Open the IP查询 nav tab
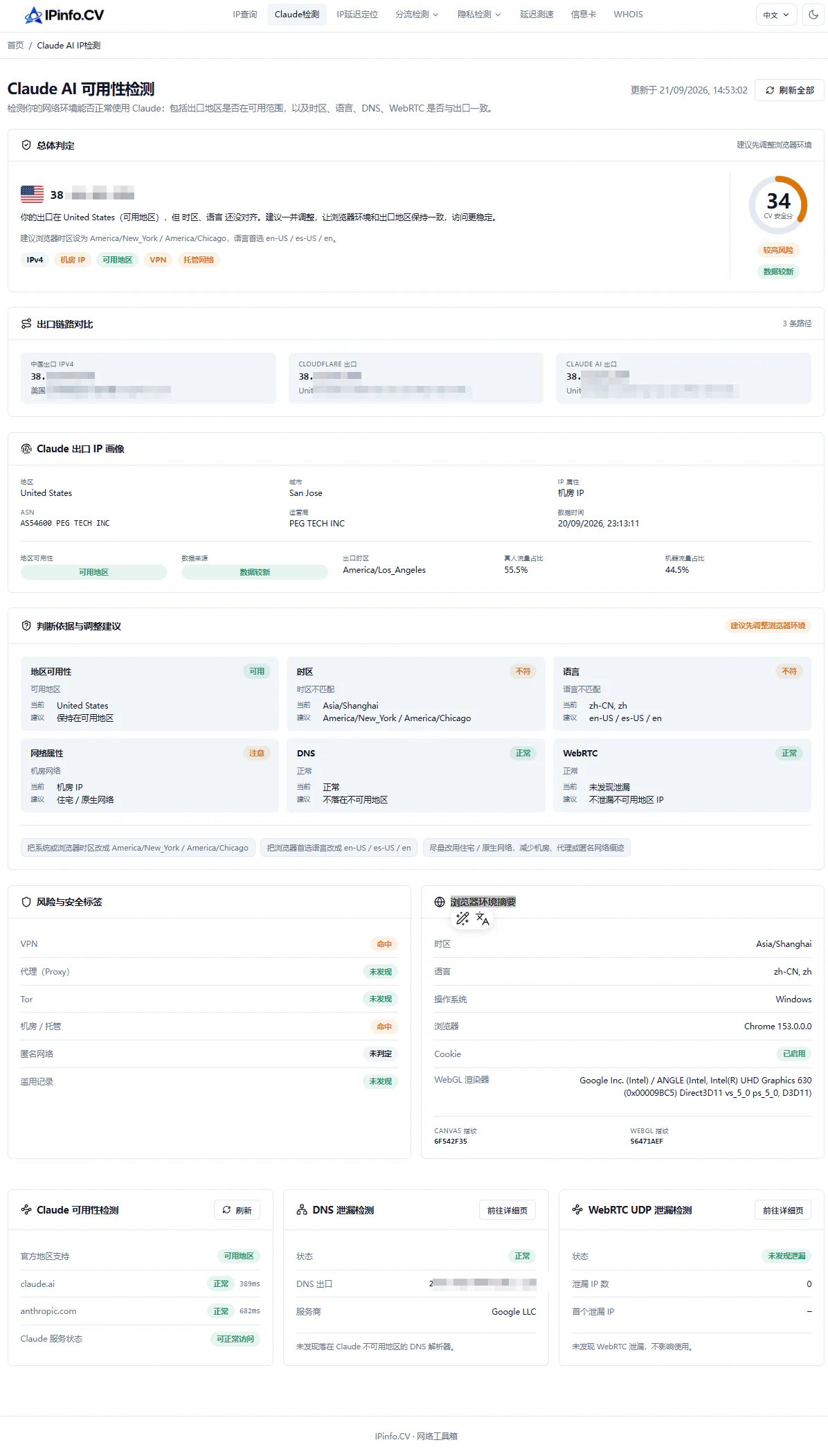This screenshot has height=1456, width=828. 244,15
